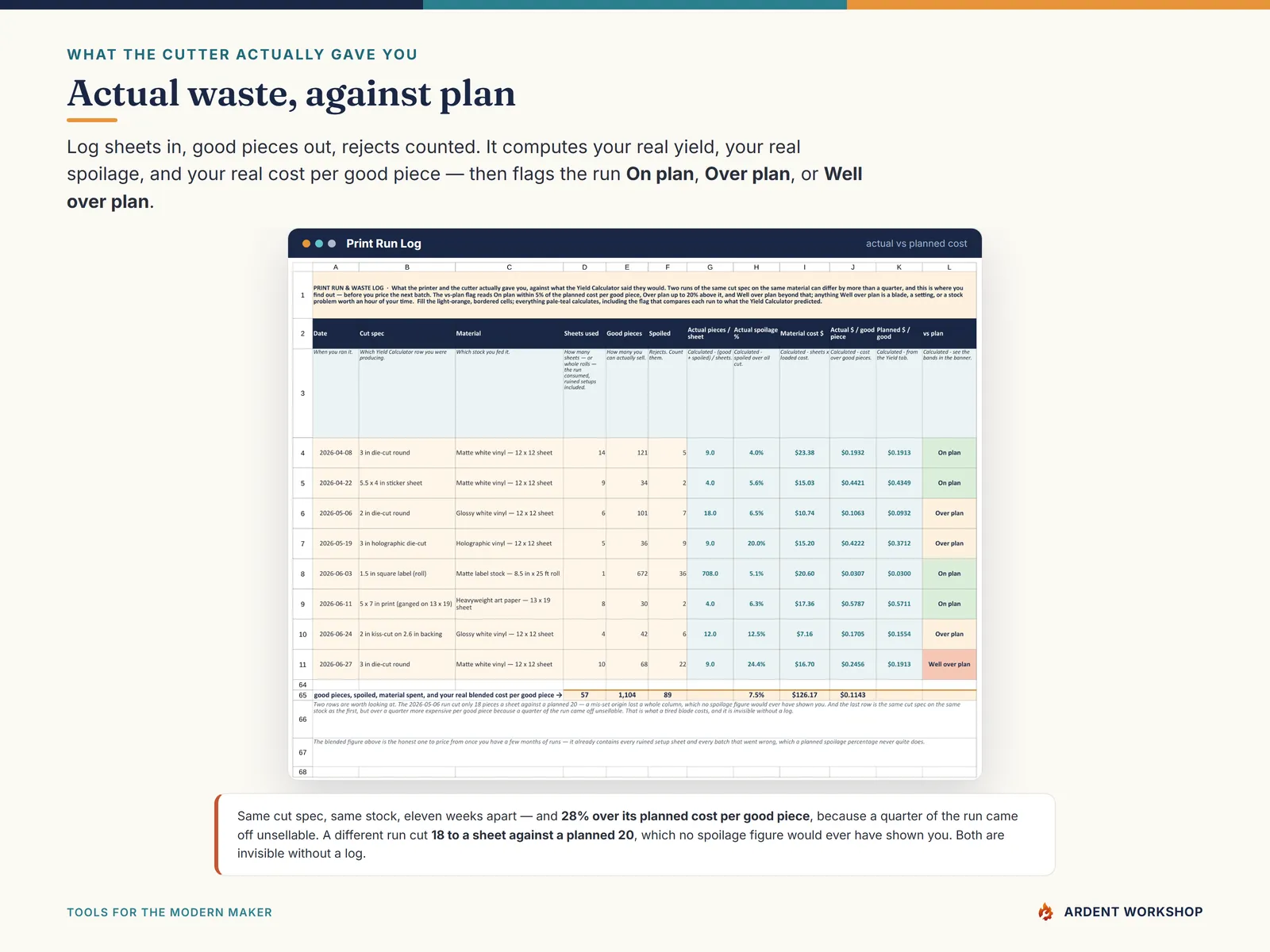This screenshot has width=1270, height=952.
Task: Click '5 x 7 in print (ganged on 13 x 19)' cell
Action: (407, 604)
